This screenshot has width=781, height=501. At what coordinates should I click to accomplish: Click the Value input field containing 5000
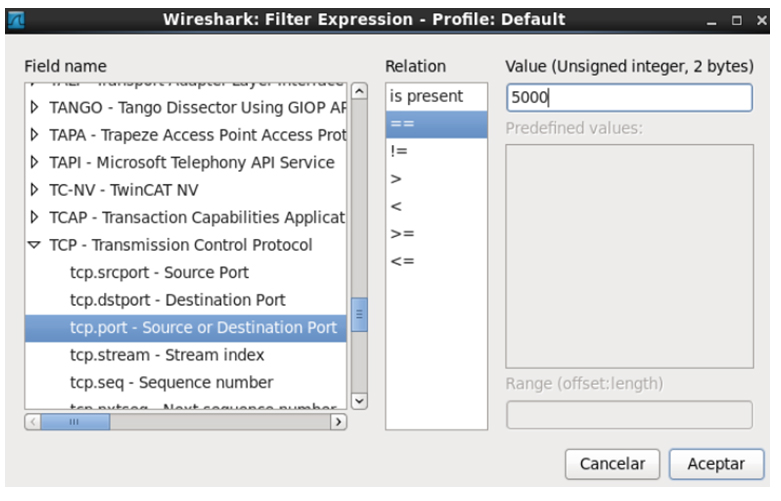[628, 98]
